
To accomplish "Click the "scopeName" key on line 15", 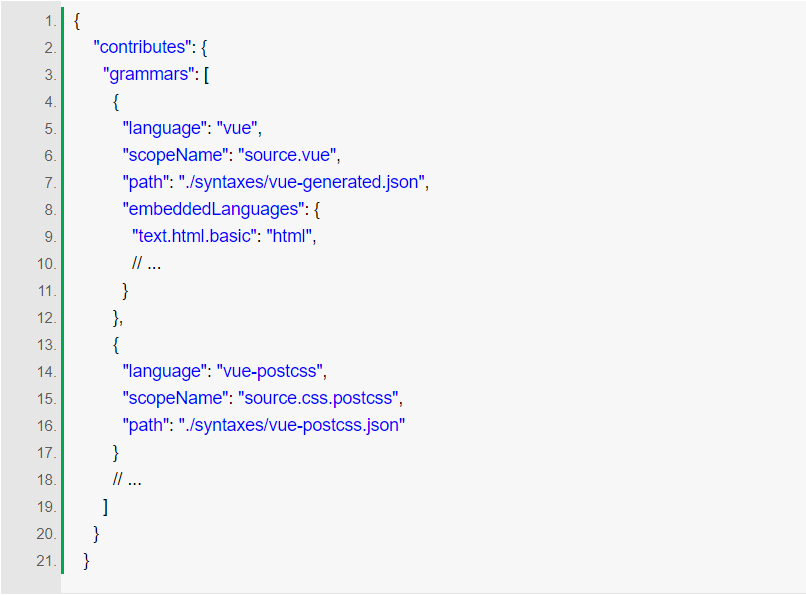I will point(175,398).
